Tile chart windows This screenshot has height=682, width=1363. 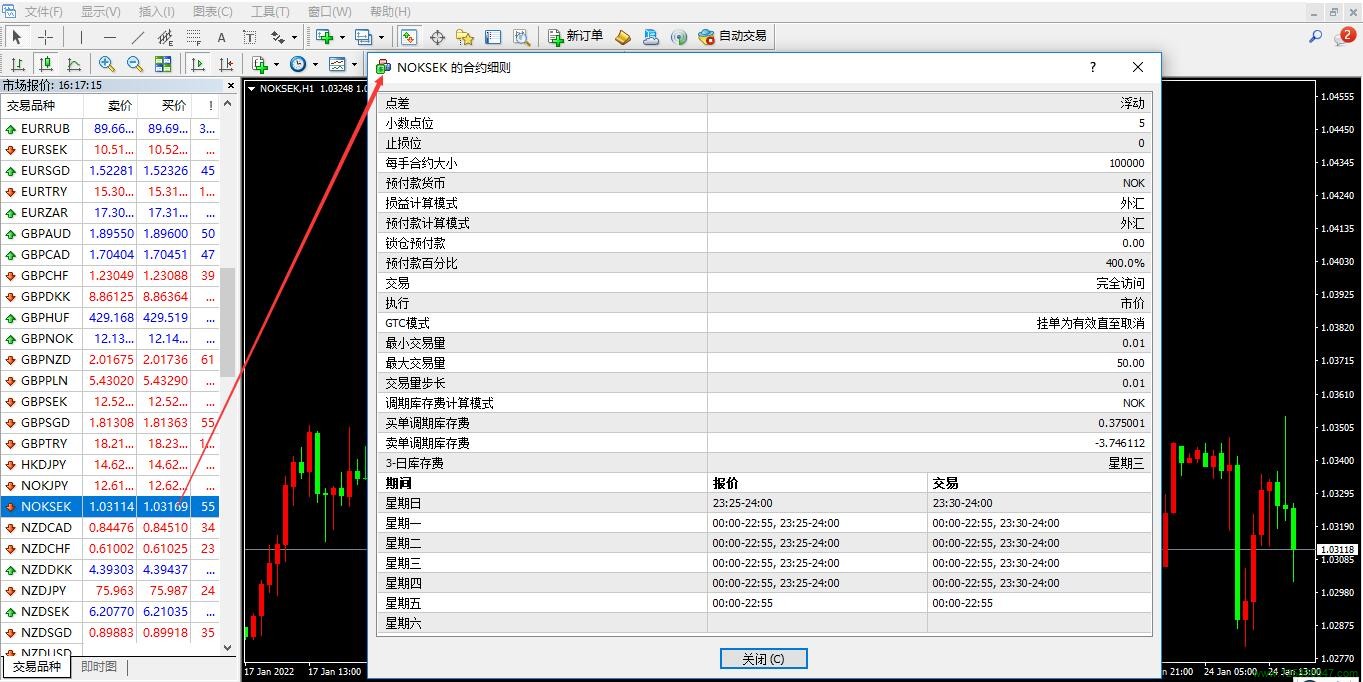point(163,64)
